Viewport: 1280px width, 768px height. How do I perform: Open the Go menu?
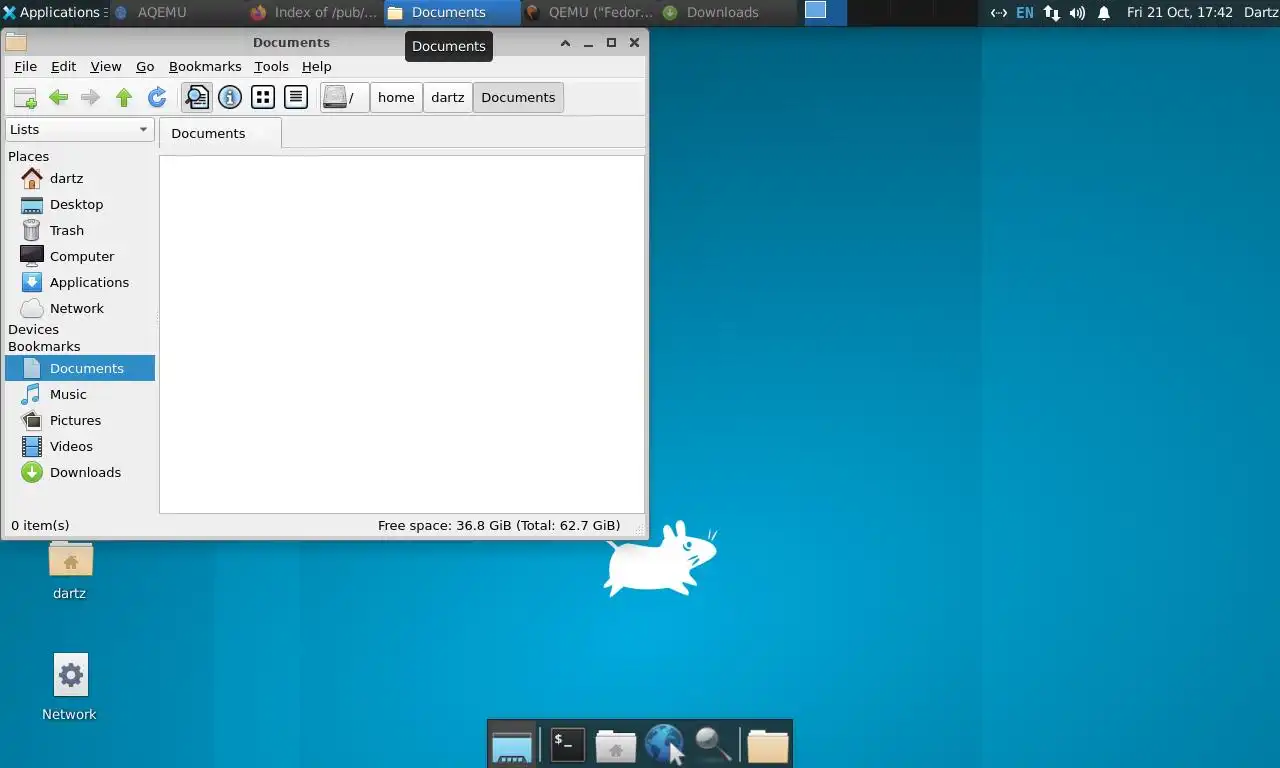coord(145,66)
